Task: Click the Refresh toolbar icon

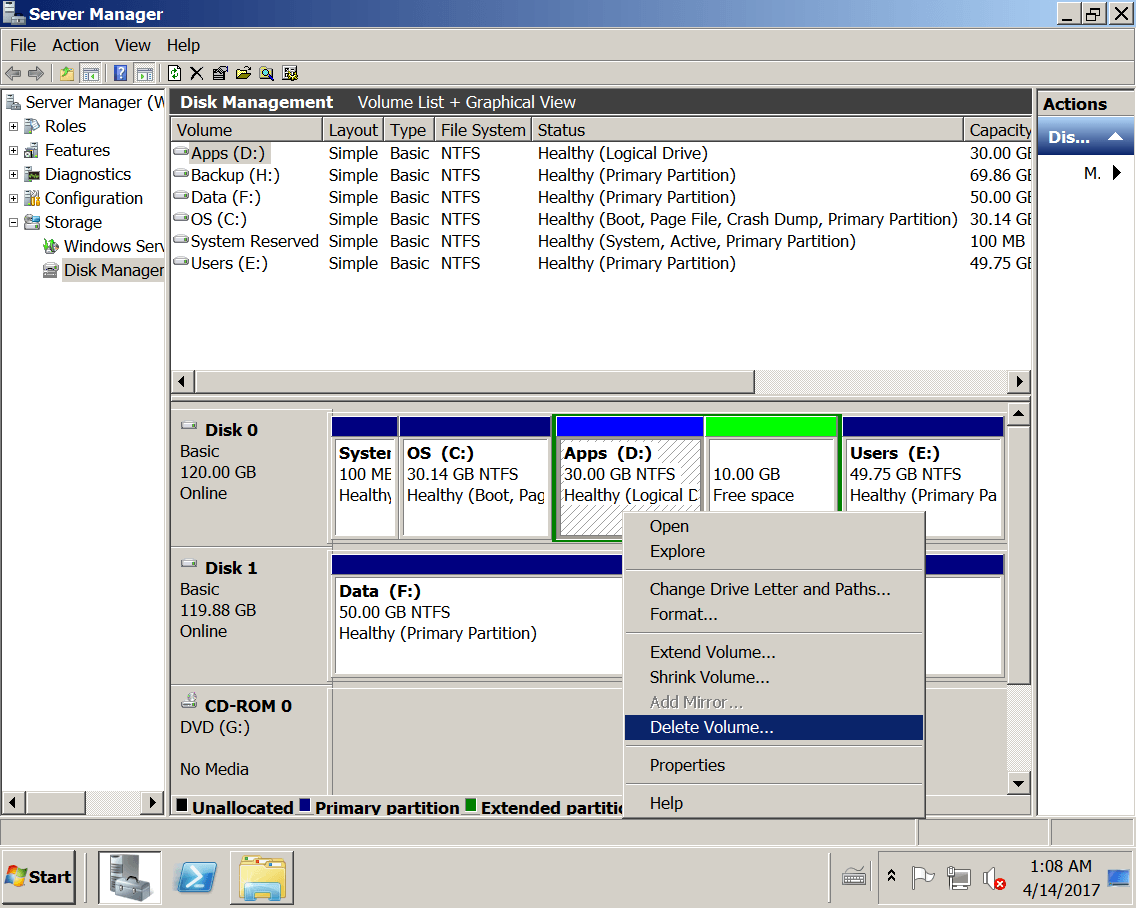Action: [175, 73]
